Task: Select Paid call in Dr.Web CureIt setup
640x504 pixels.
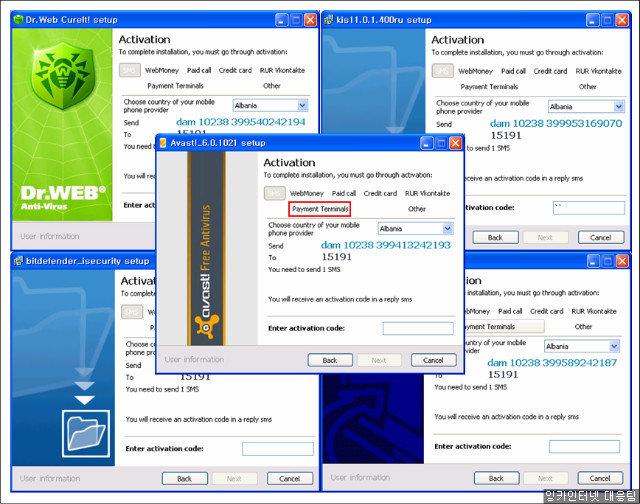Action: click(x=199, y=70)
